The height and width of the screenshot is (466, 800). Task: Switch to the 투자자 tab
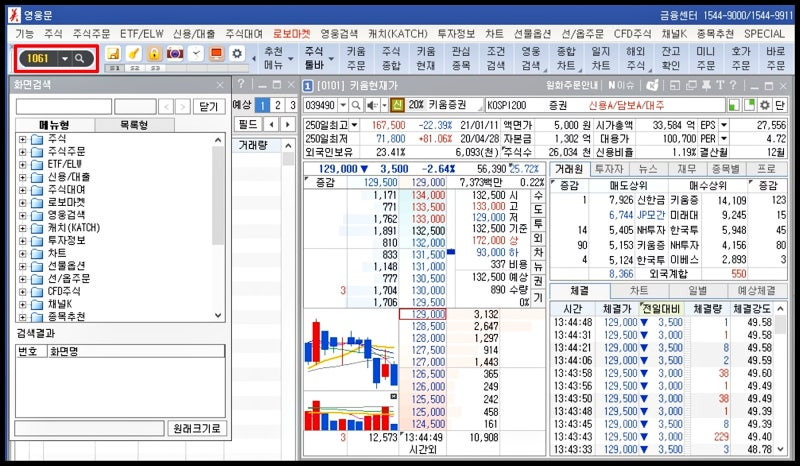click(609, 169)
